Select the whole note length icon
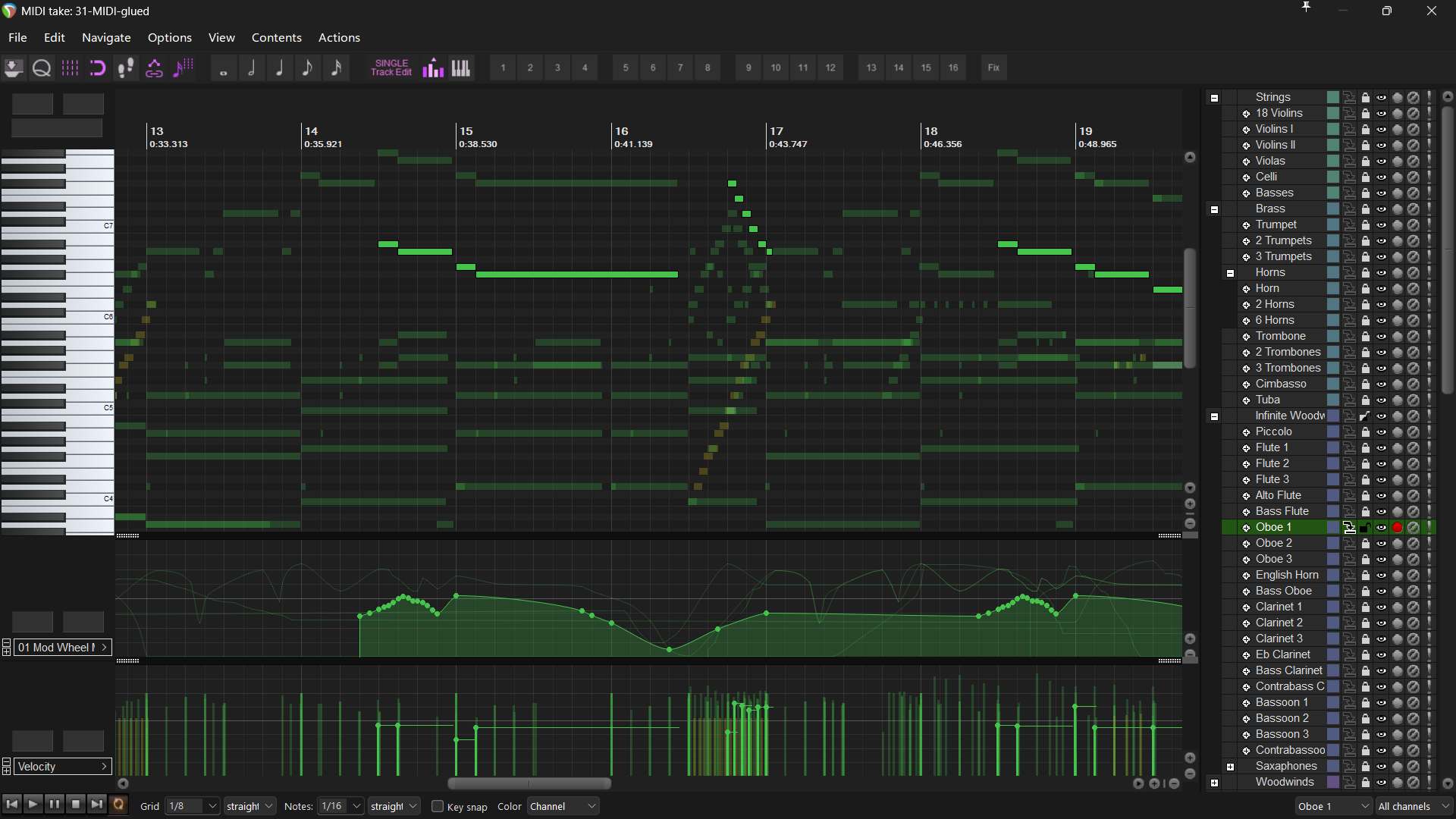 (224, 68)
